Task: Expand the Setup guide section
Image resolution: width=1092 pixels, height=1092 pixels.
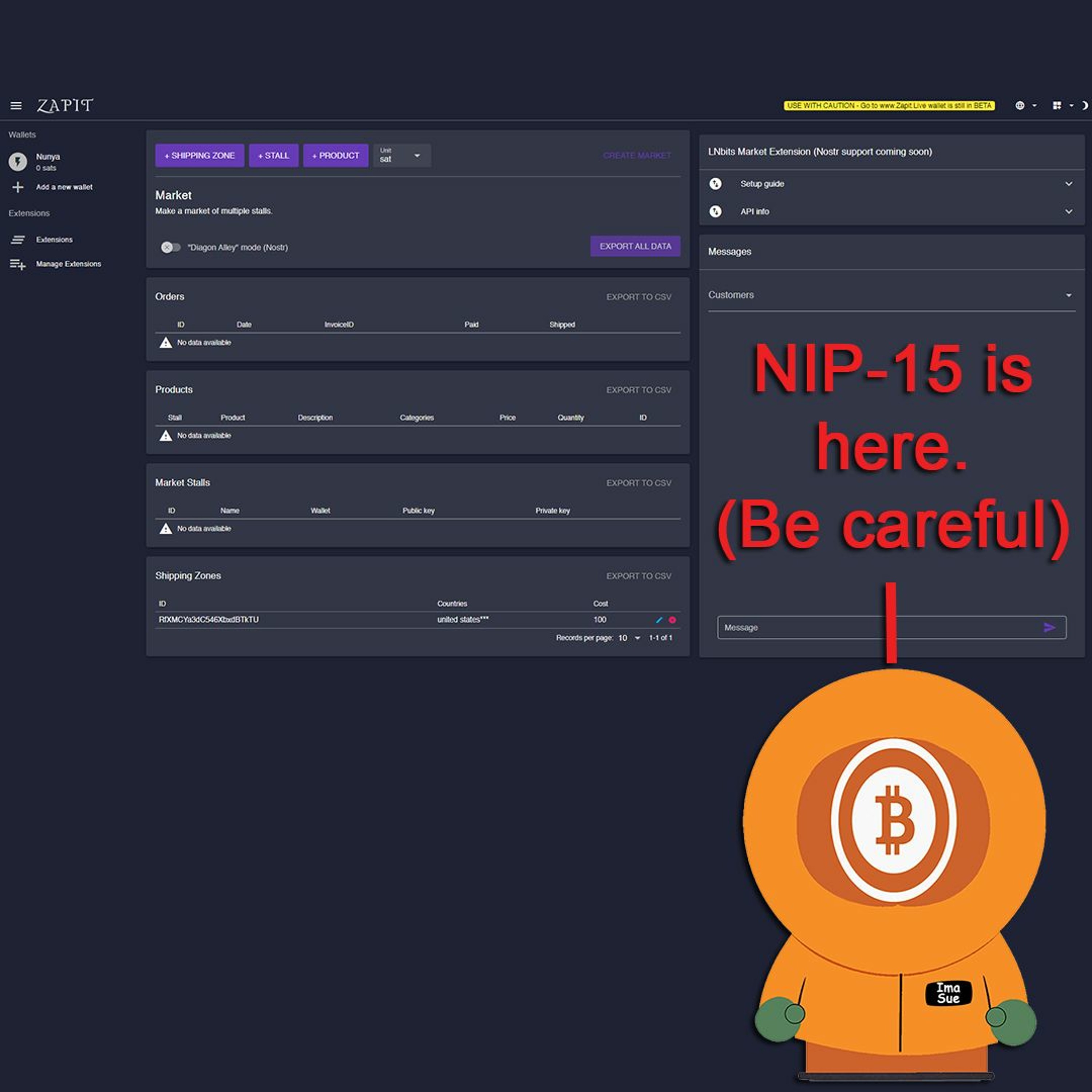Action: point(892,184)
